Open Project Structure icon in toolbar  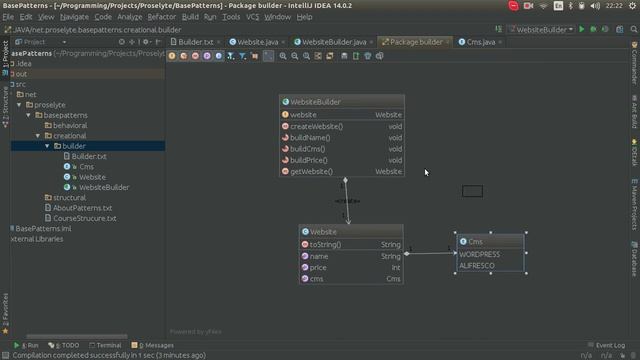pyautogui.click(x=620, y=29)
